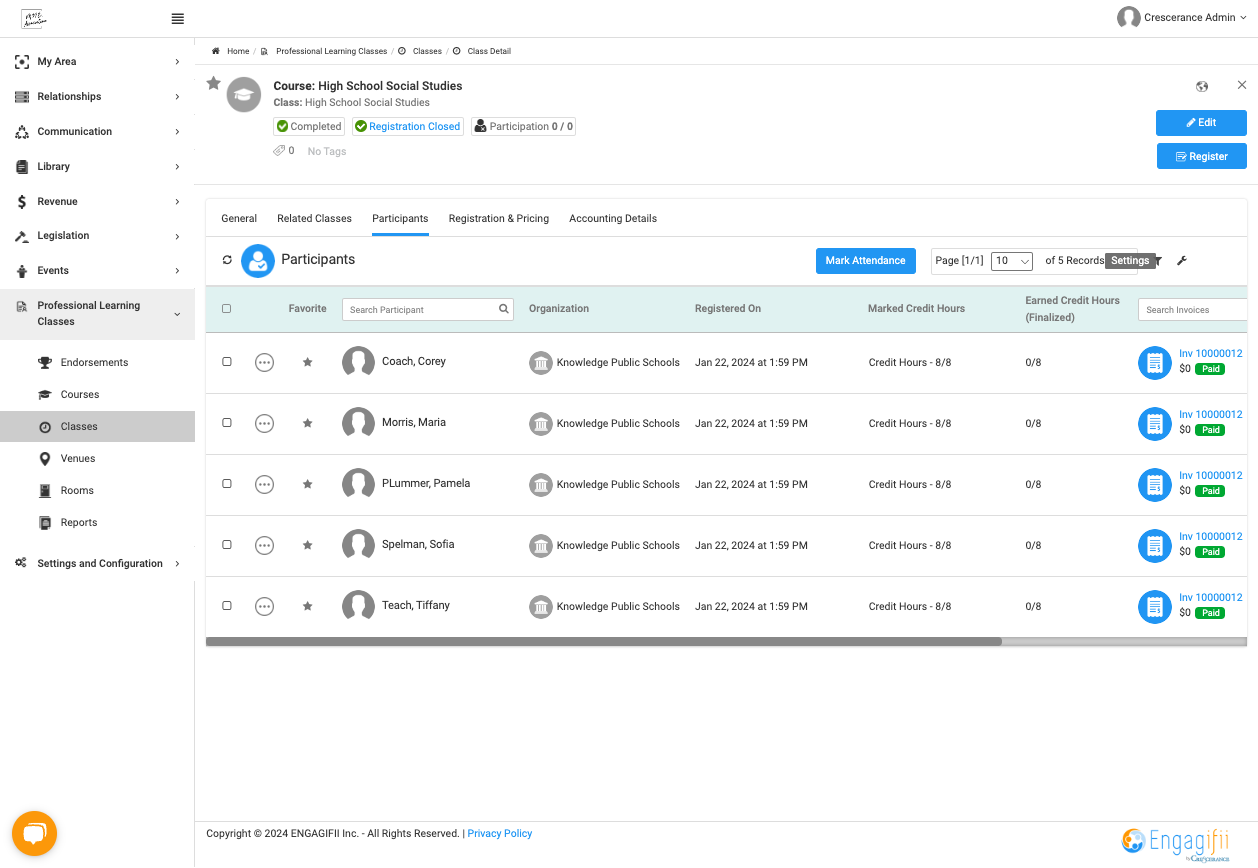Open the wrench tools icon in the Participants toolbar

(x=1182, y=261)
